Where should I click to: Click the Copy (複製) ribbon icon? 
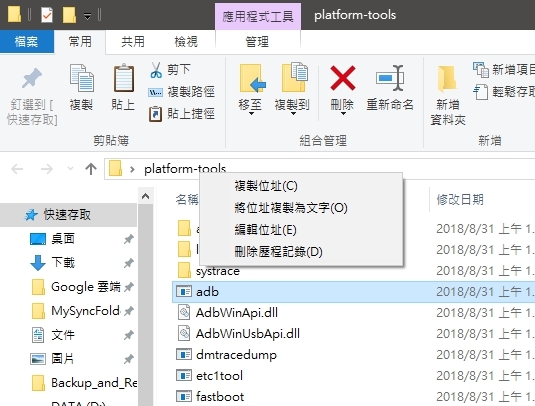tap(82, 78)
